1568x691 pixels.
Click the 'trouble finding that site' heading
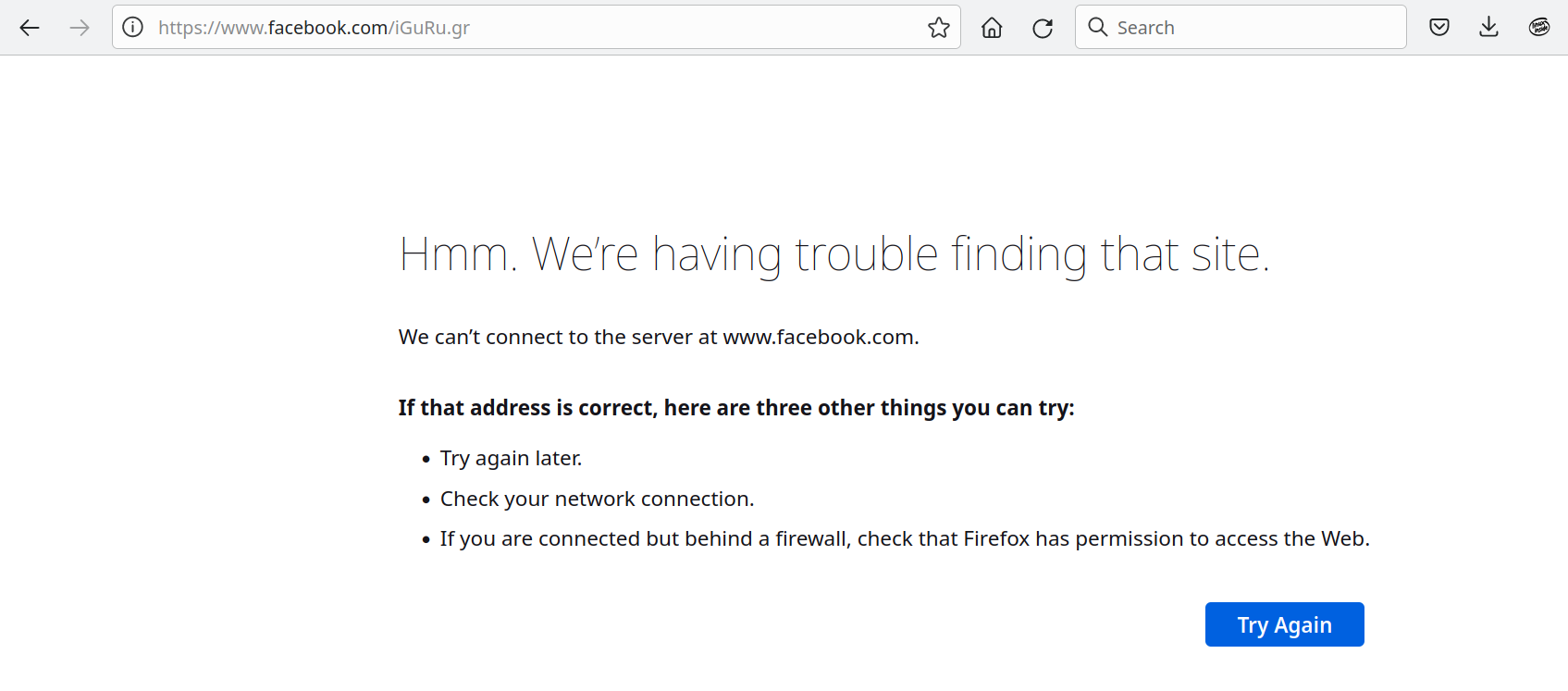(x=834, y=254)
